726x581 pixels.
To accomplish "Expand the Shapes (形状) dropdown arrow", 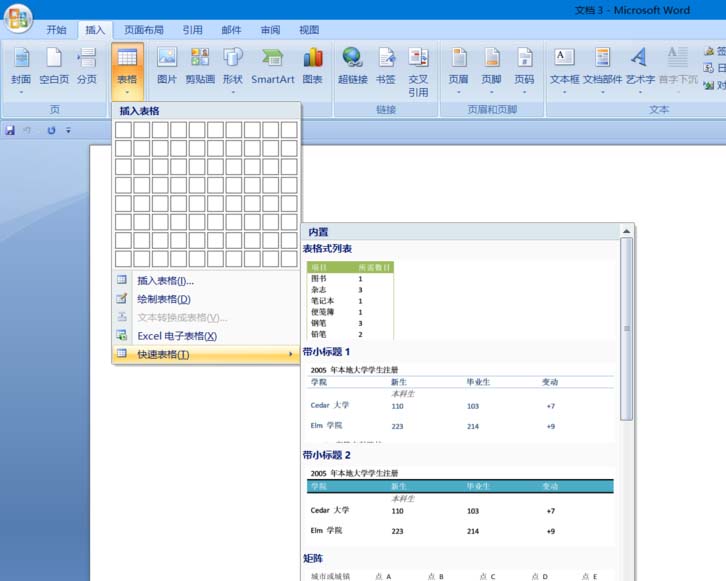I will tap(233, 93).
